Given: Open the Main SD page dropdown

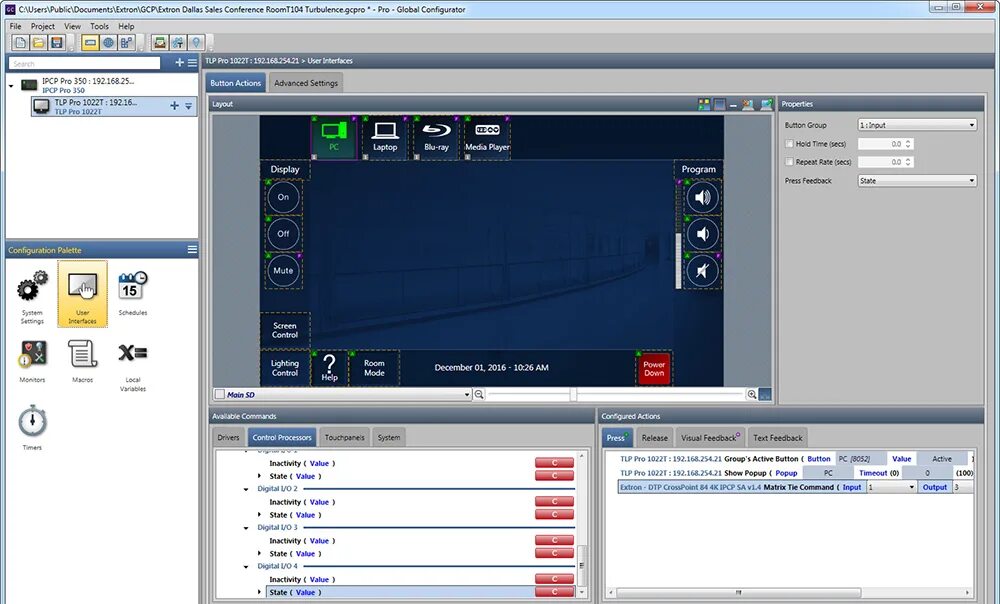Looking at the screenshot, I should coord(467,395).
